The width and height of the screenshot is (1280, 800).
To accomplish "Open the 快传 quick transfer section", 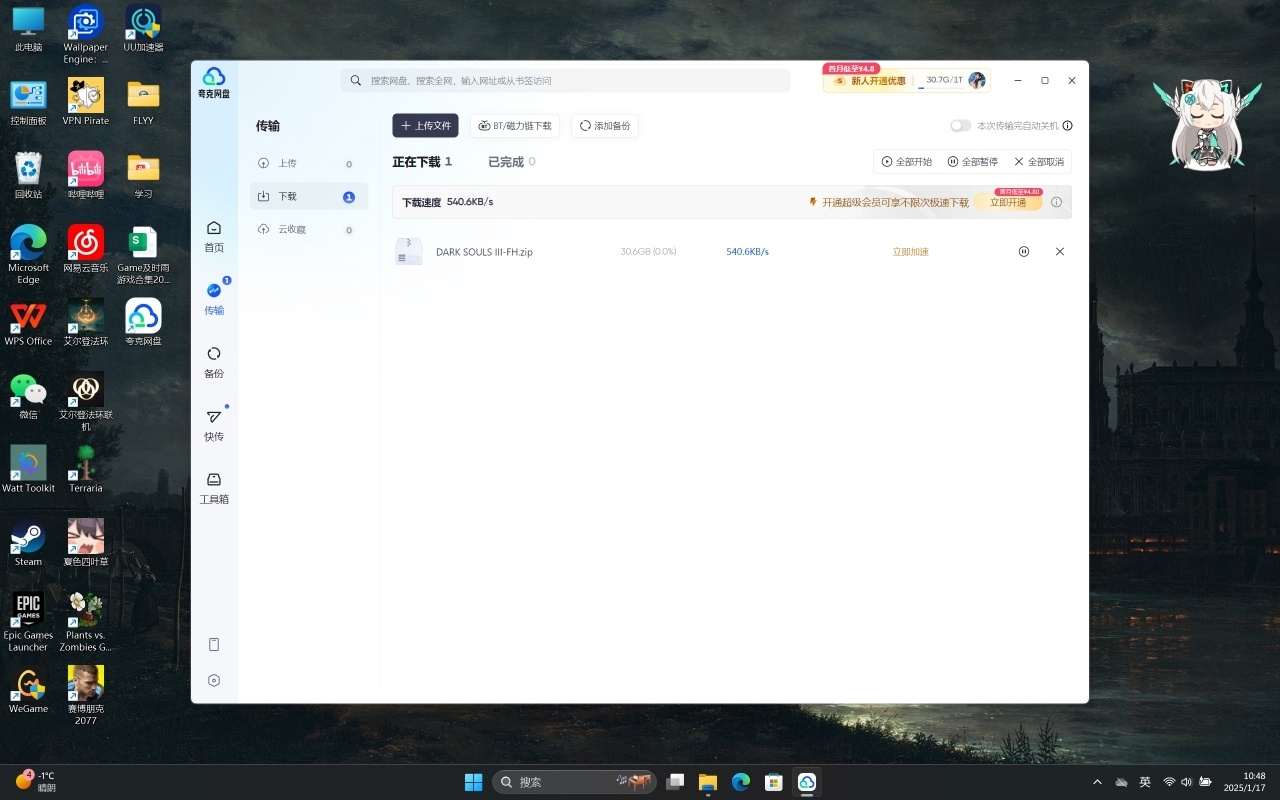I will pos(214,425).
